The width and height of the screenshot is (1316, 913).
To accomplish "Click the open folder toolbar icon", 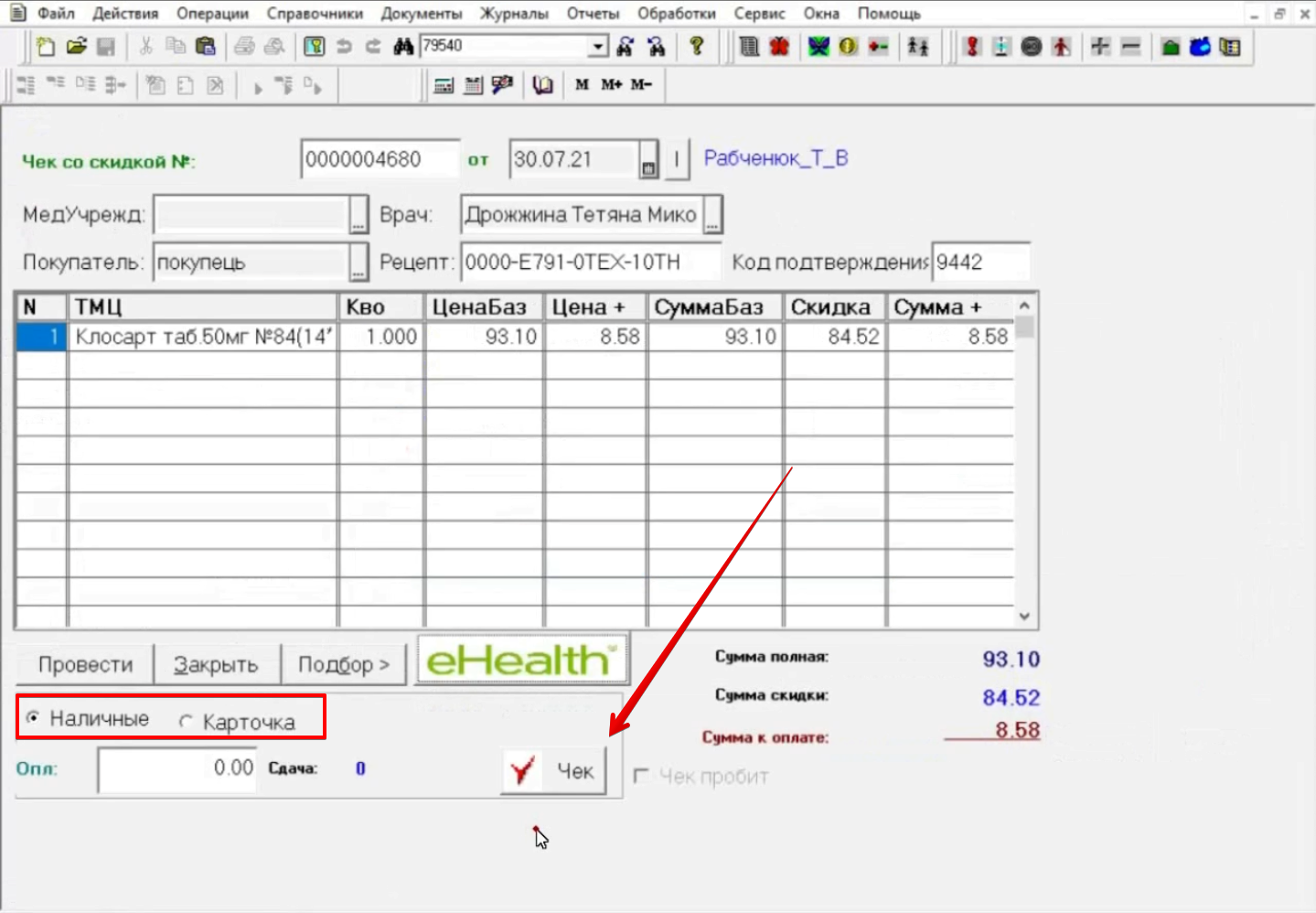I will point(76,47).
